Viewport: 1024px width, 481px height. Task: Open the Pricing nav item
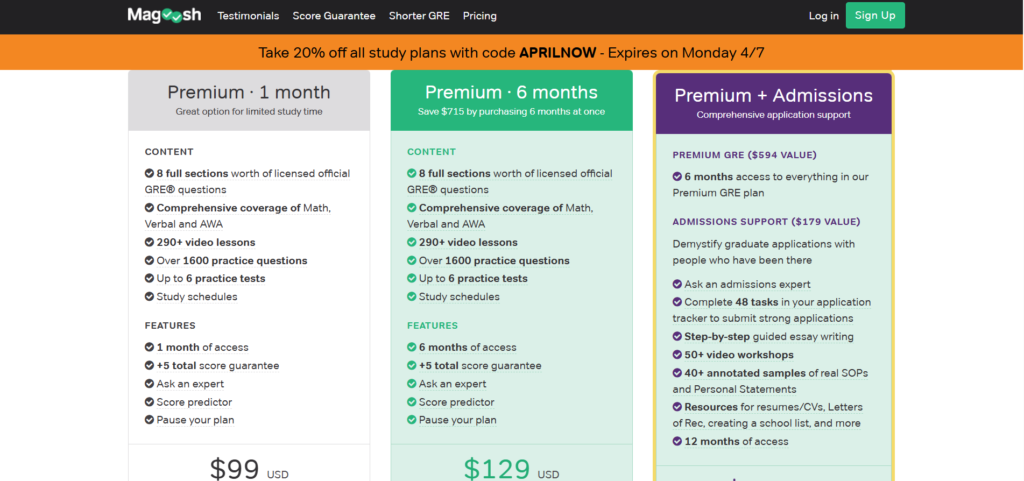(480, 16)
